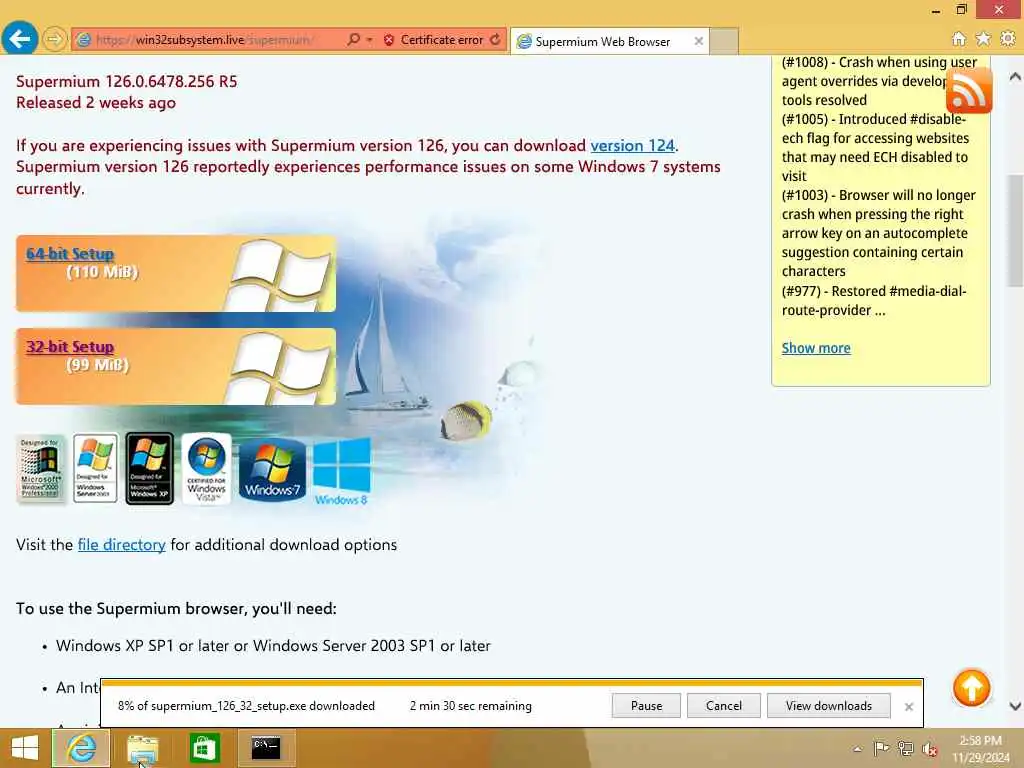Download the 32-bit Setup

(70, 347)
